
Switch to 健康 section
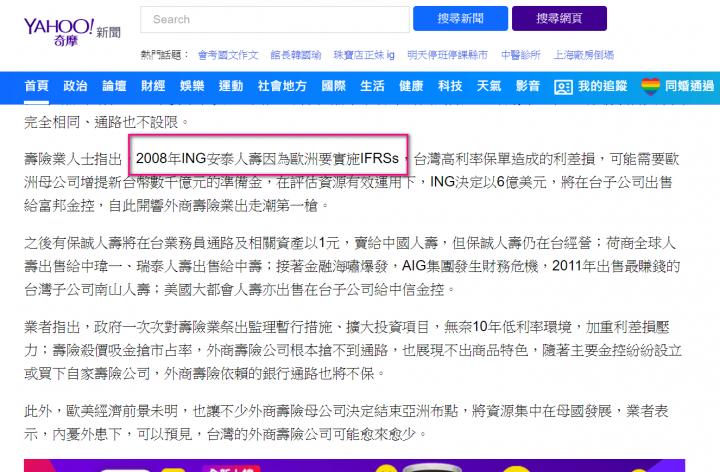[x=411, y=86]
